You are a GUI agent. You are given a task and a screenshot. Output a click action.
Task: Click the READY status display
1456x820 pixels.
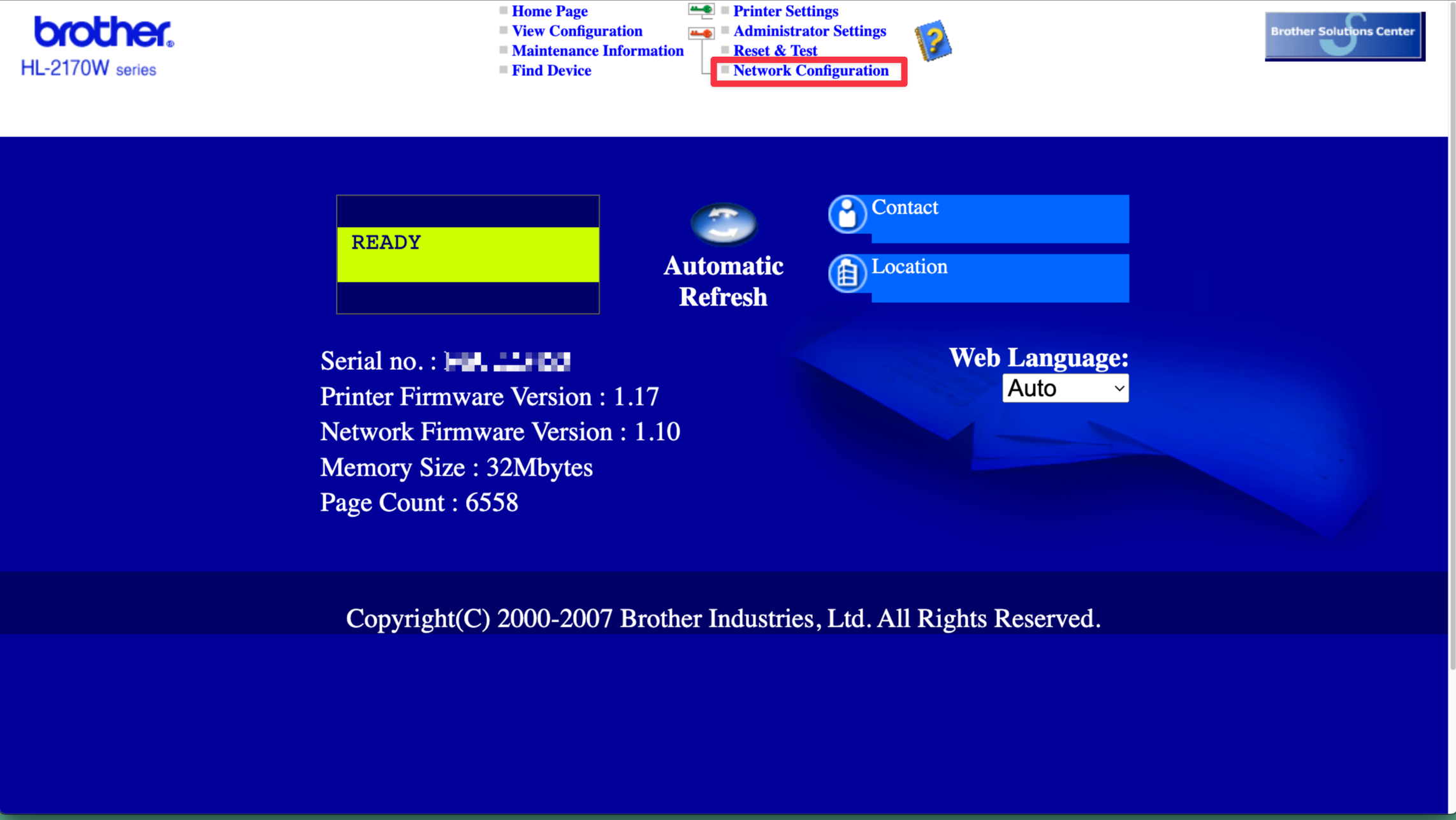[467, 242]
